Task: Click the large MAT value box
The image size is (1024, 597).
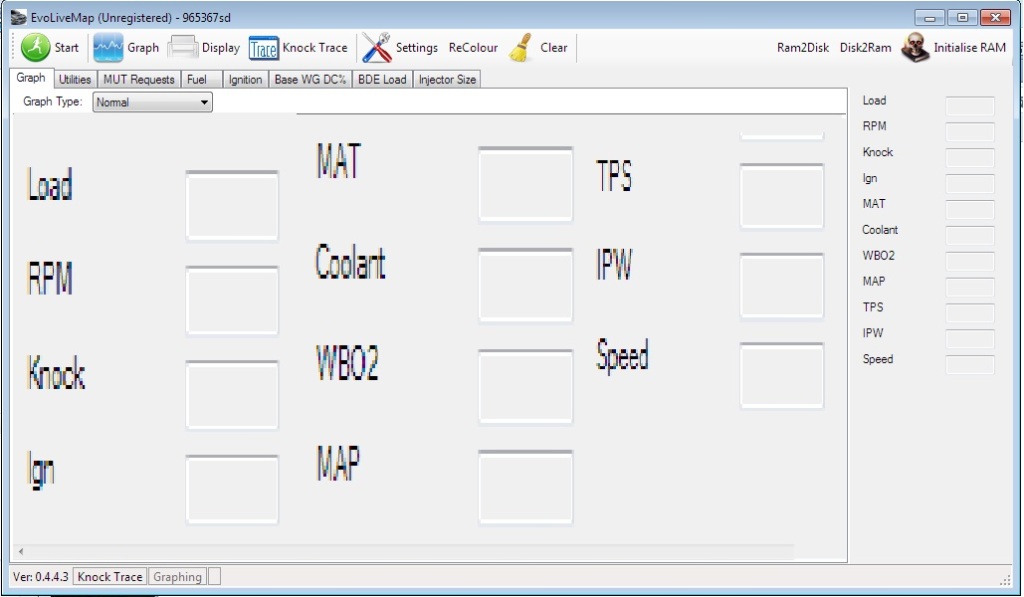Action: click(x=525, y=184)
